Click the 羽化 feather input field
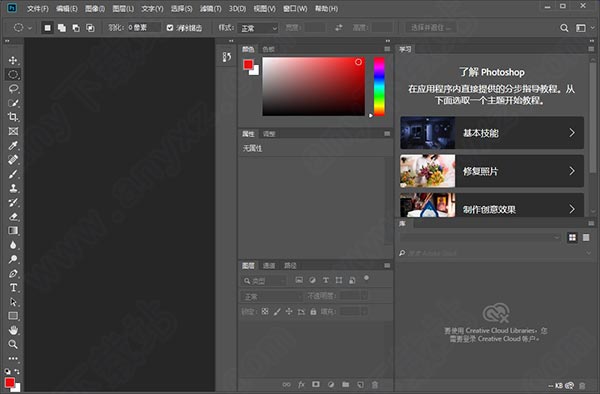Screen dimensions: 600x394 pos(144,28)
